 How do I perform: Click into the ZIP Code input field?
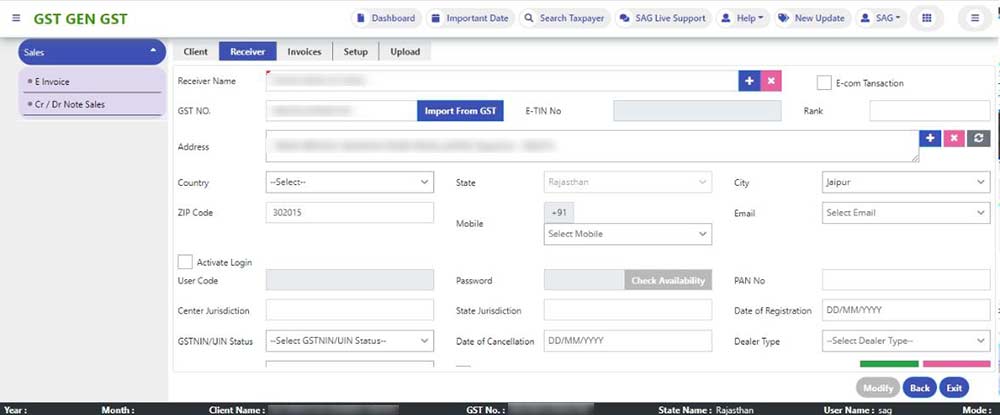click(349, 213)
